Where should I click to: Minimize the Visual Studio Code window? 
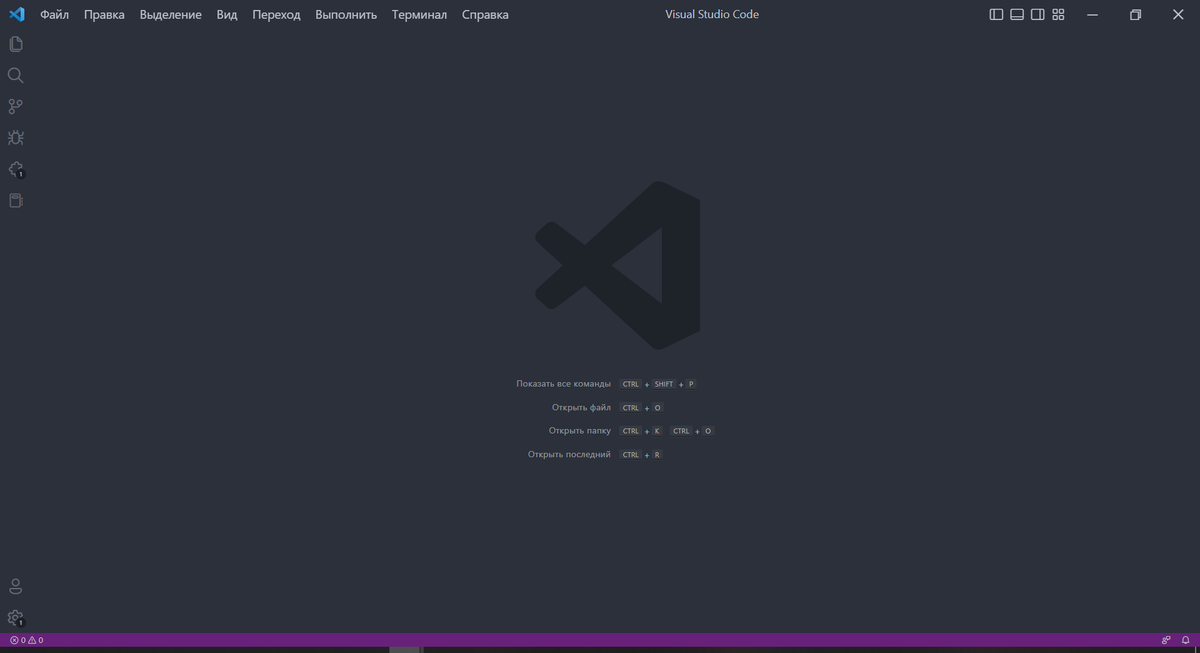pyautogui.click(x=1092, y=15)
